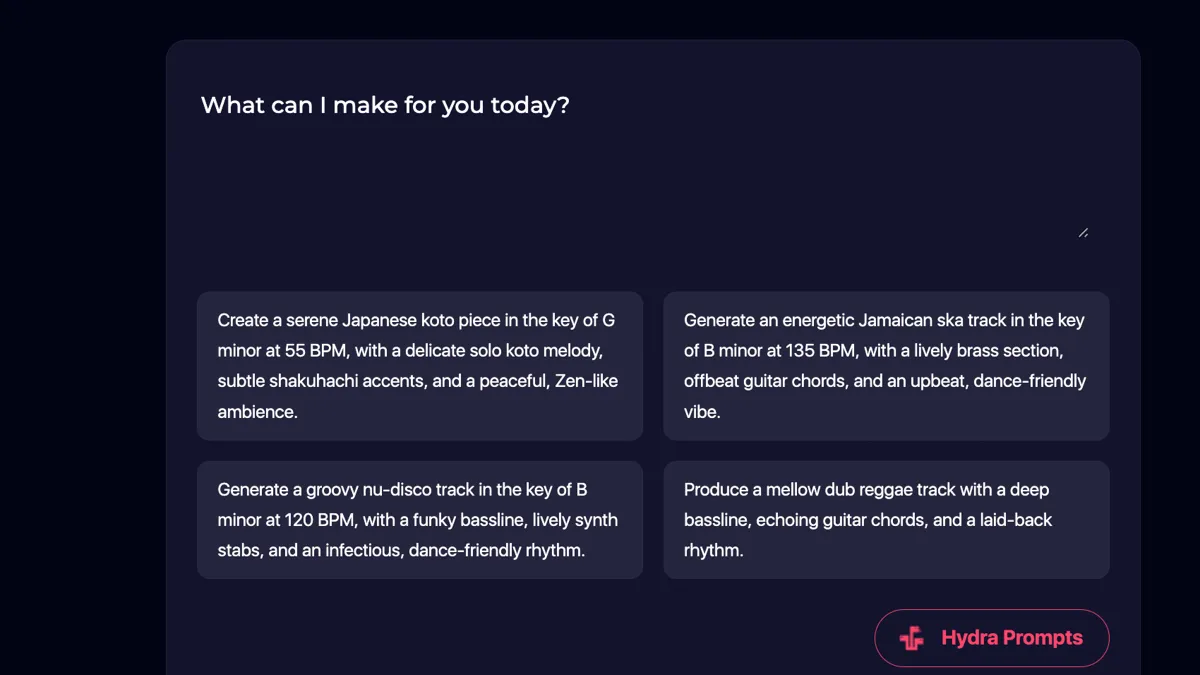This screenshot has height=675, width=1200.
Task: Use the mellow dub reggae prompt
Action: click(x=886, y=520)
